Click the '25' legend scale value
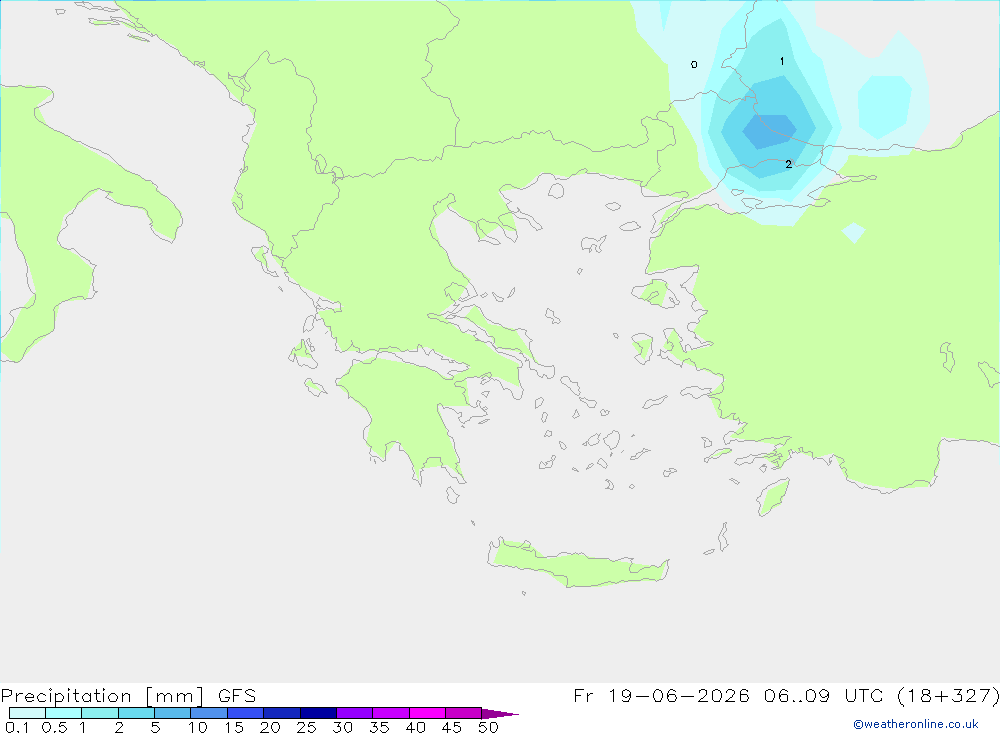The image size is (1000, 733). pyautogui.click(x=306, y=727)
